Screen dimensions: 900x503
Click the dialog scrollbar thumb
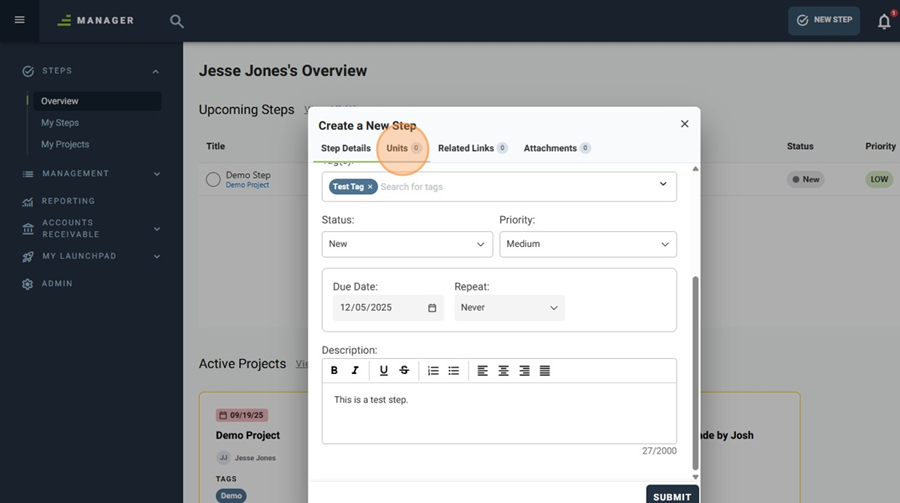(x=695, y=373)
